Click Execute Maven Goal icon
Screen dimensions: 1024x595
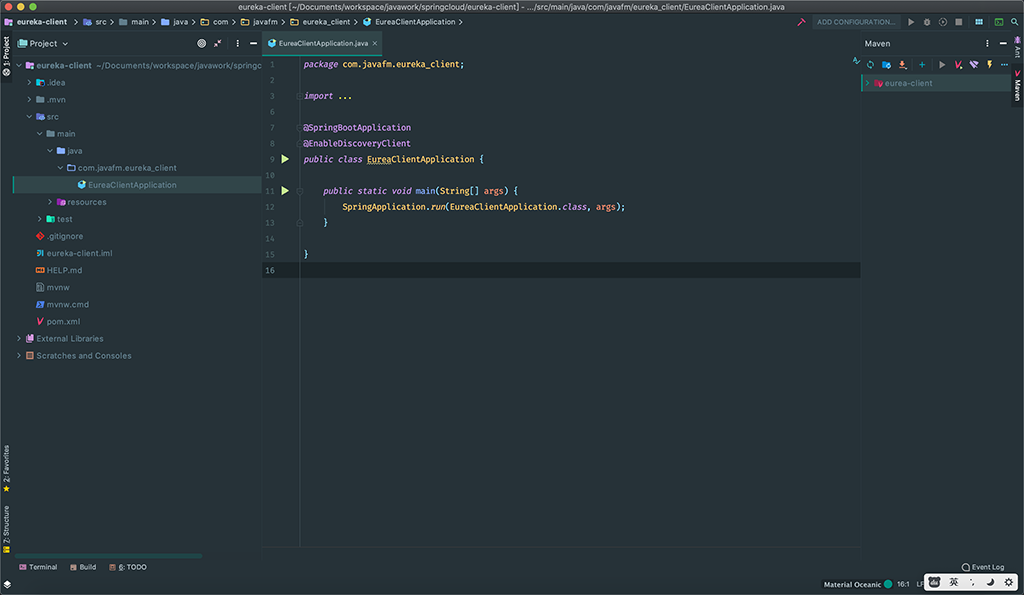click(x=958, y=64)
